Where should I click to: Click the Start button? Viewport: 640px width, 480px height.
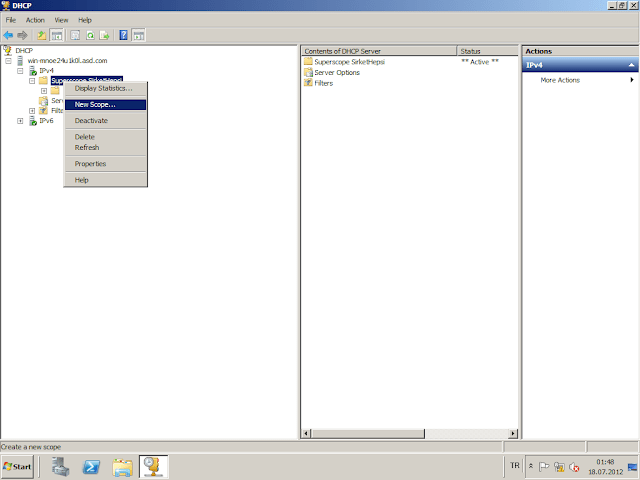point(18,466)
